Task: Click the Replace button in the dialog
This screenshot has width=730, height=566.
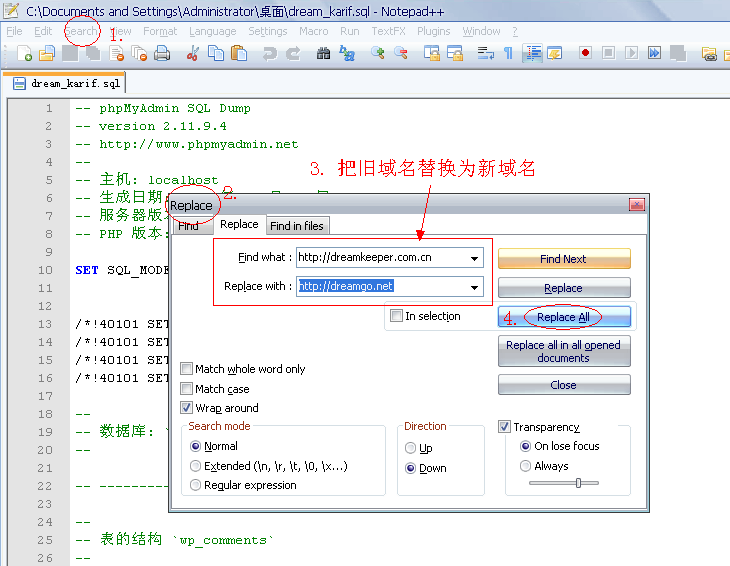Action: [x=564, y=288]
